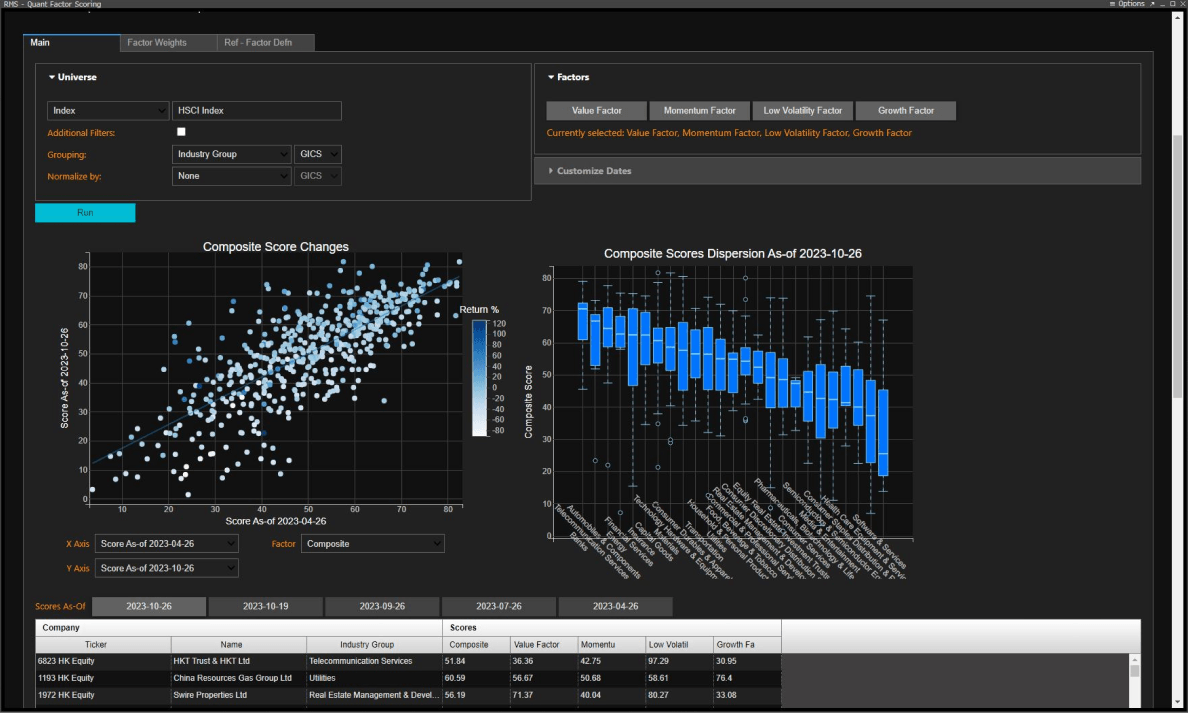The image size is (1188, 713).
Task: Collapse the Factors section
Action: coord(551,76)
